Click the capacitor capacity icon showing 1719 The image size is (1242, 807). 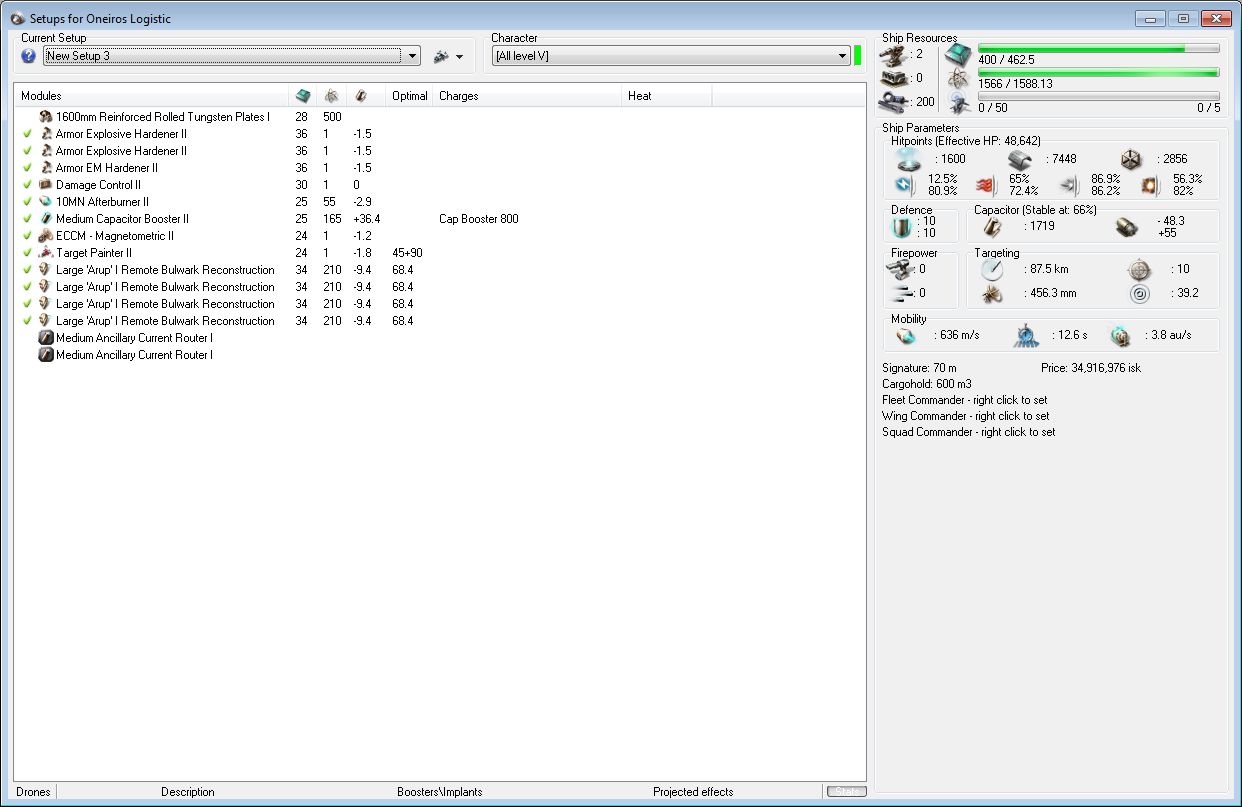[x=990, y=227]
